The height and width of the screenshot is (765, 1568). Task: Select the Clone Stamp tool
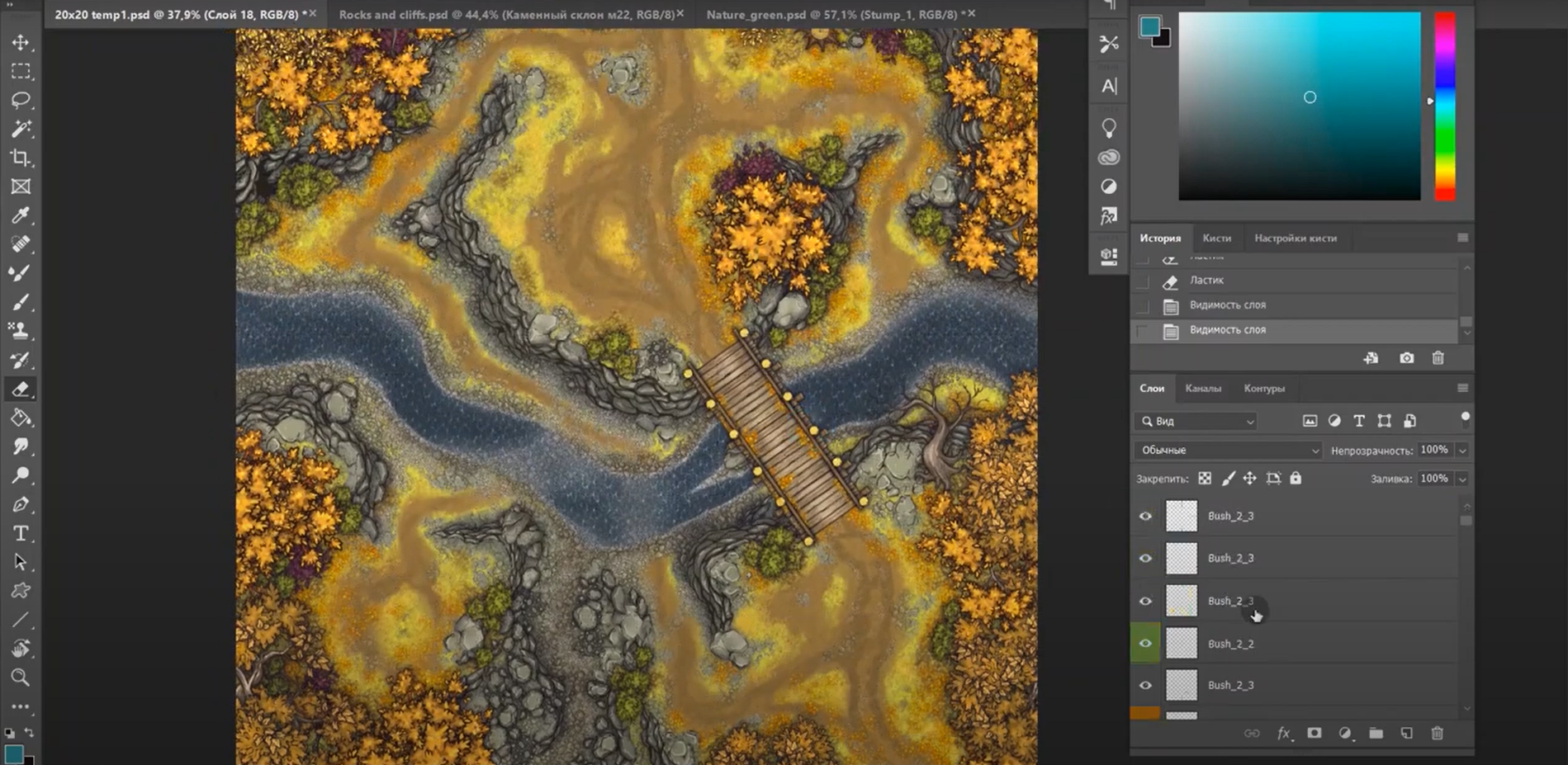pyautogui.click(x=21, y=331)
